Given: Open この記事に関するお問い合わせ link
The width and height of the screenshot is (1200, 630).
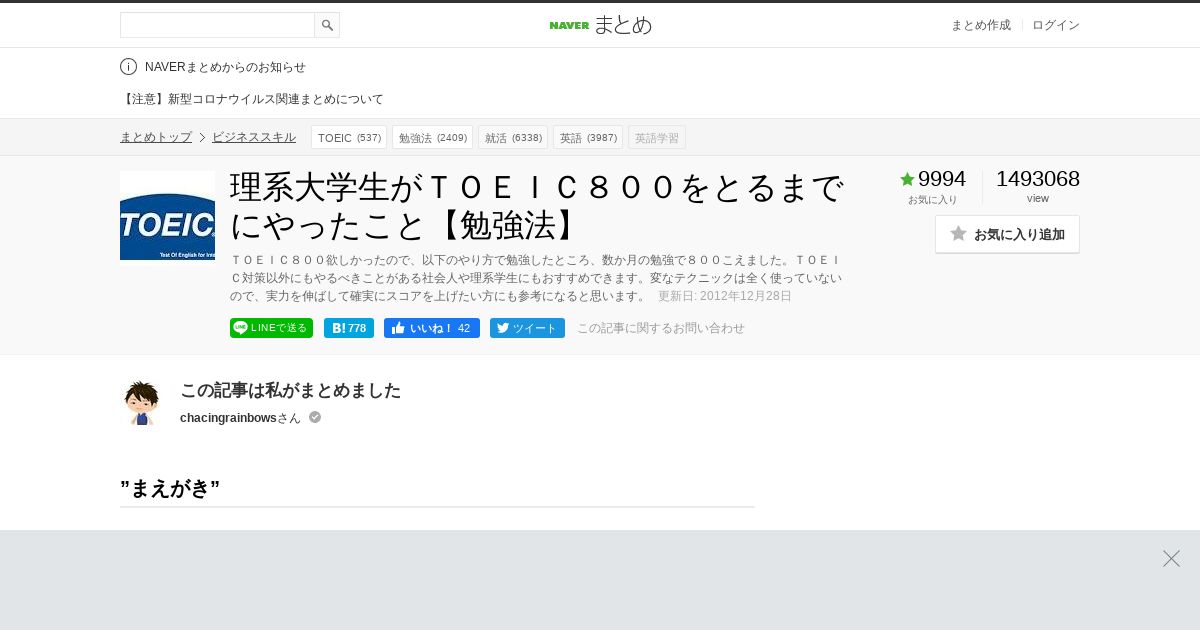Looking at the screenshot, I should 661,328.
